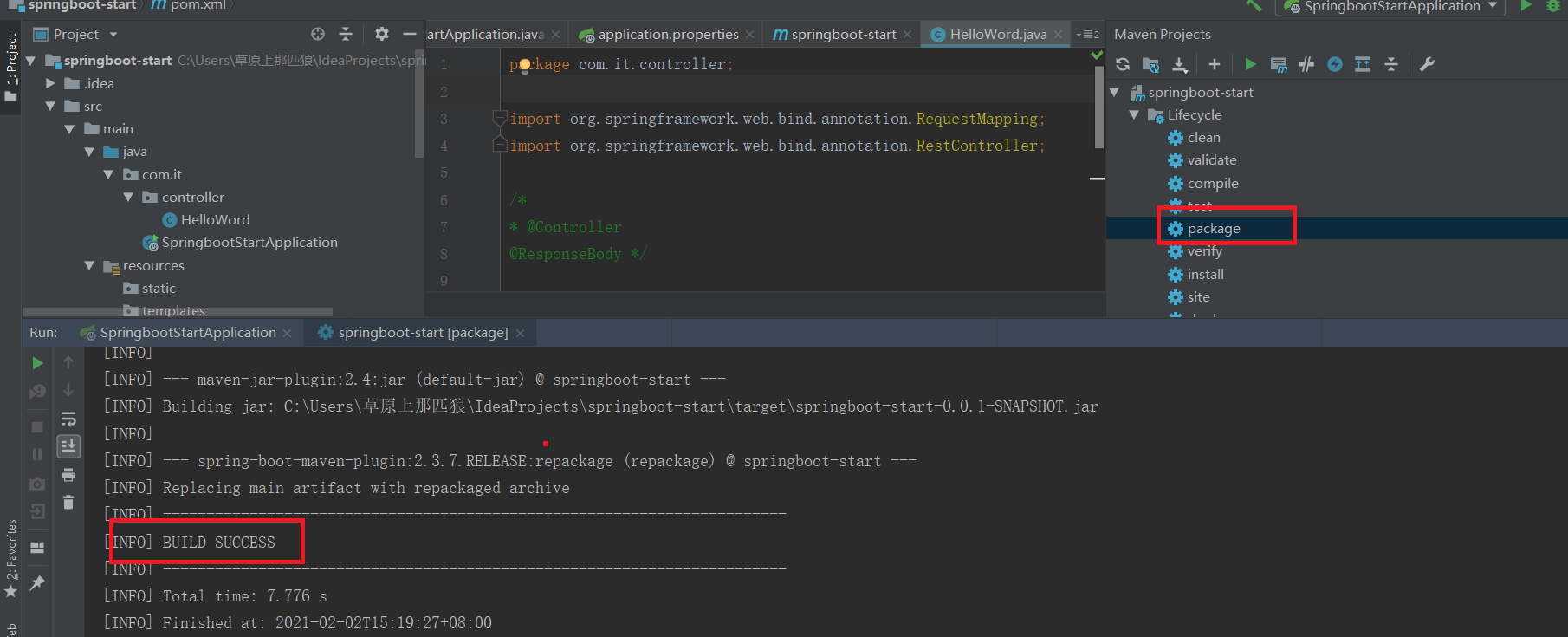The width and height of the screenshot is (1568, 637).
Task: Open the 1: Project side tab
Action: click(x=10, y=68)
